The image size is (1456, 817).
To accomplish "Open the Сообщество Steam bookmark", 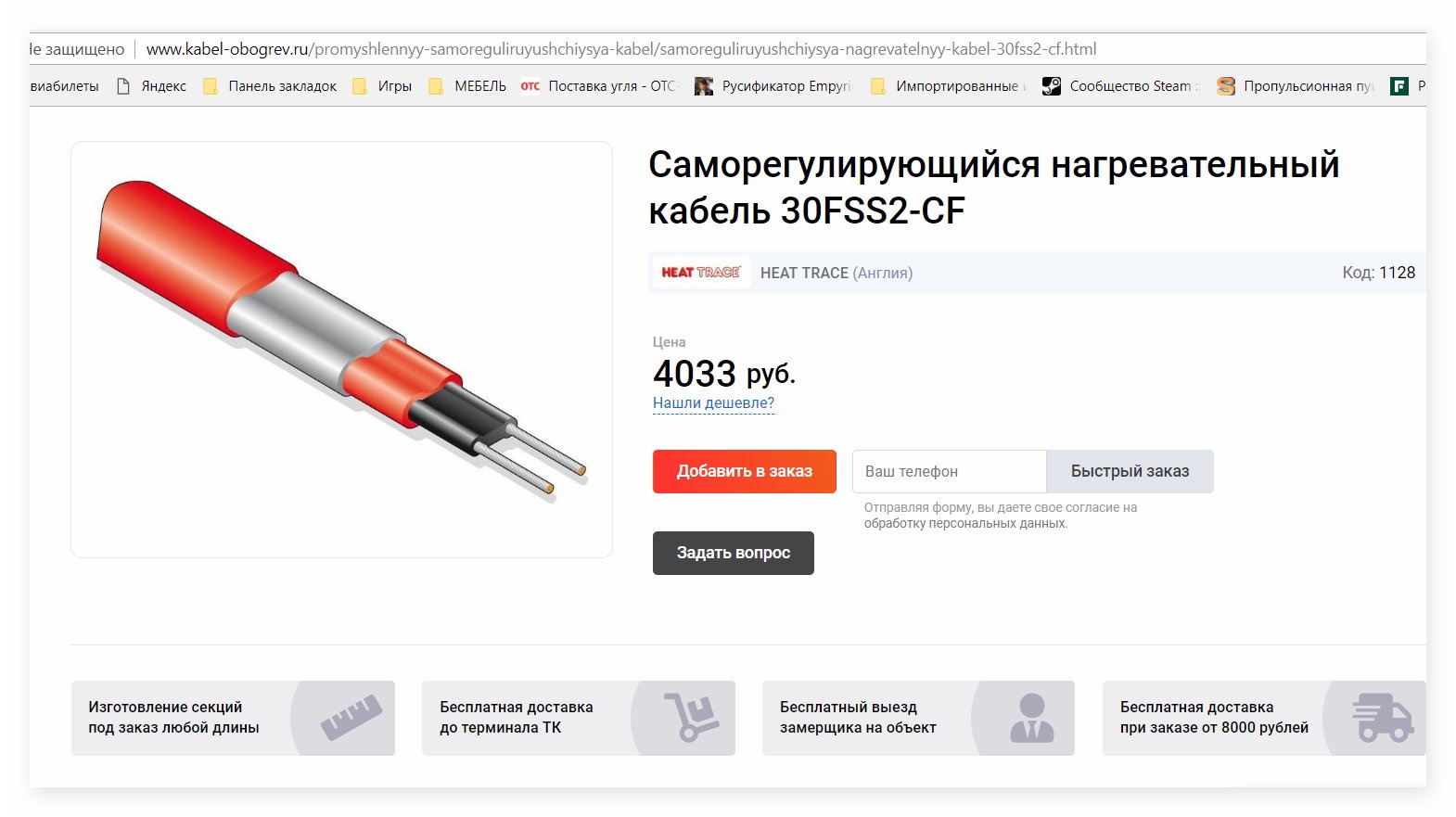I will (x=1120, y=86).
